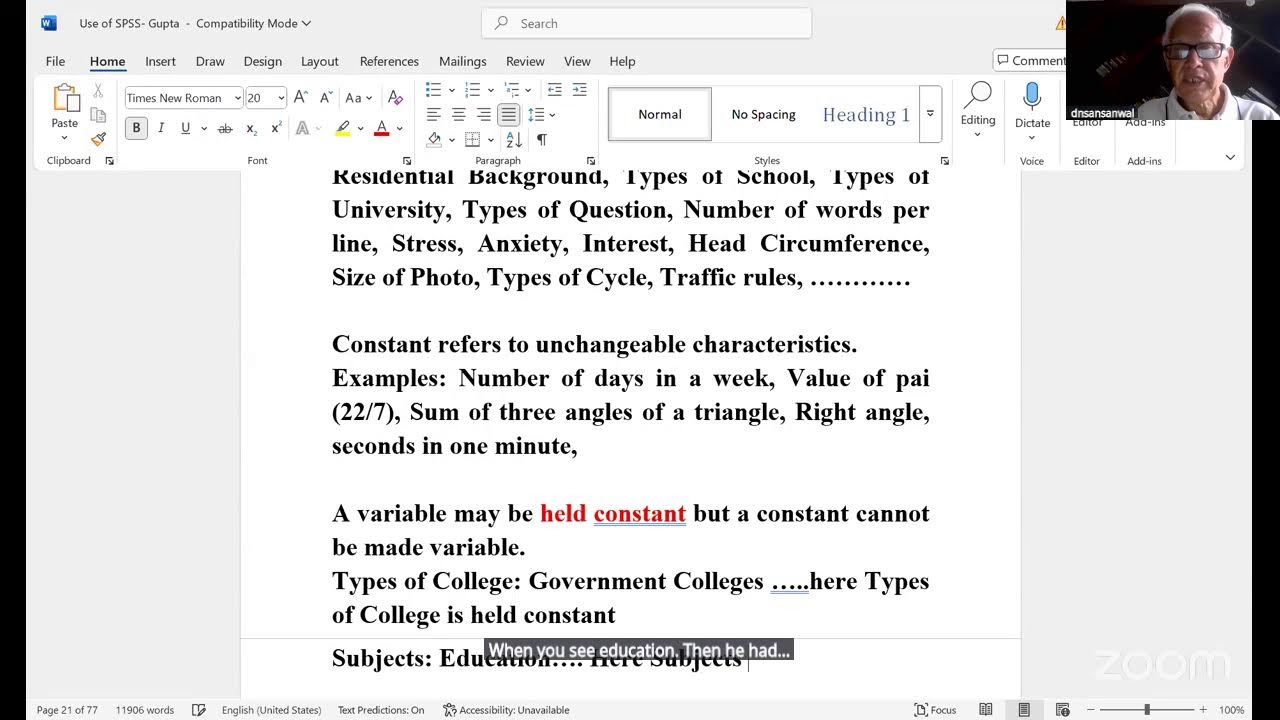Click the Print Layout view icon
Image resolution: width=1280 pixels, height=720 pixels.
1024,710
